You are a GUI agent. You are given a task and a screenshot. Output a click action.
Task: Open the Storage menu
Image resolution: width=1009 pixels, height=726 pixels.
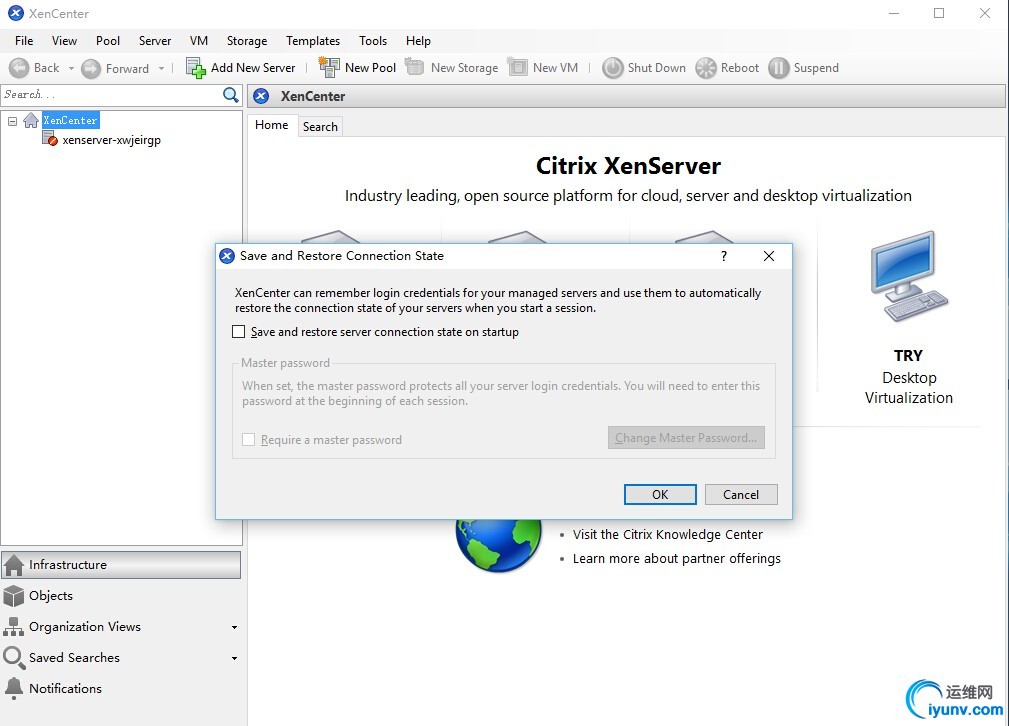coord(247,41)
